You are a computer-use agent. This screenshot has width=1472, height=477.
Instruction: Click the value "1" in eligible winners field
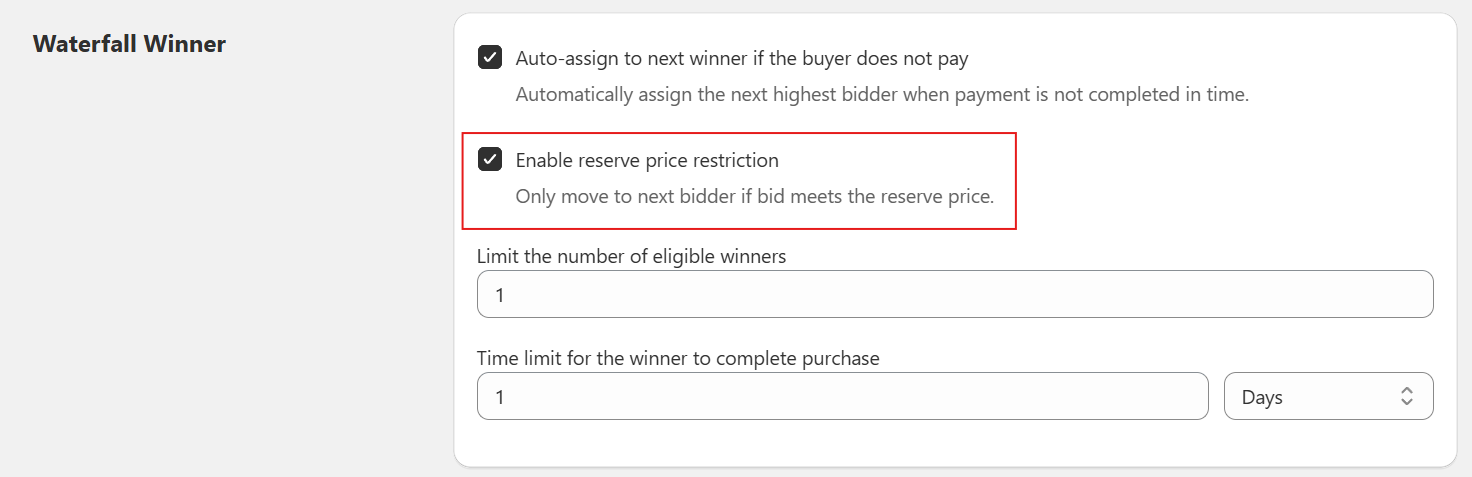pos(500,296)
